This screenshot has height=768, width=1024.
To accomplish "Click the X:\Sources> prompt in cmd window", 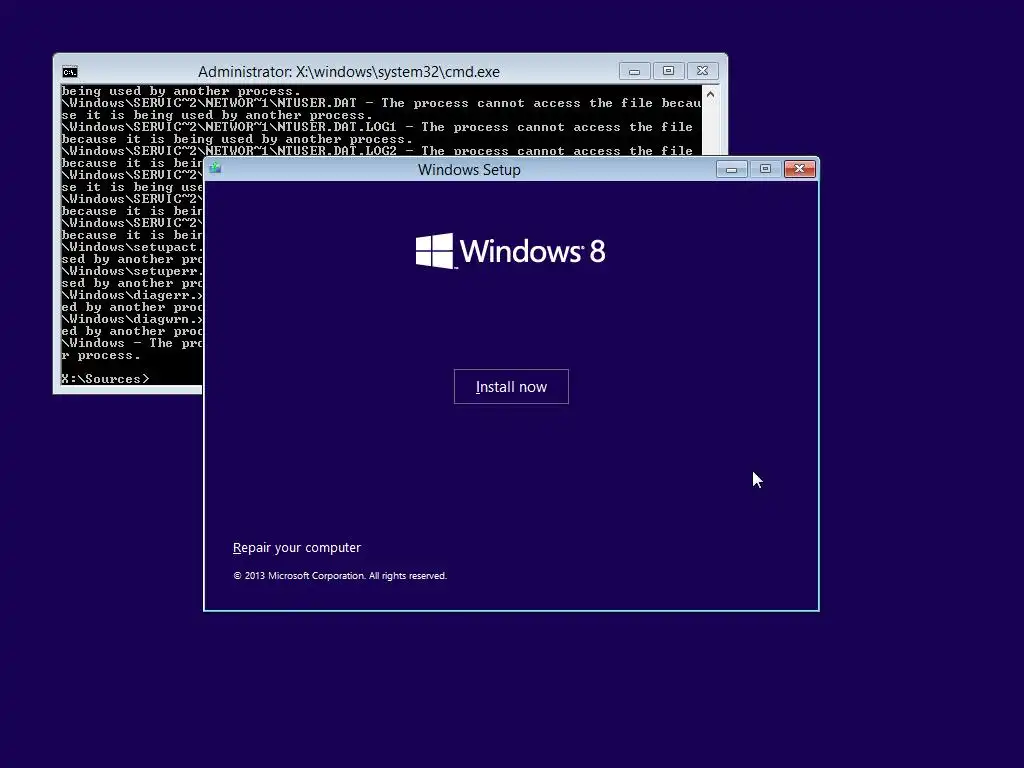I will 105,379.
